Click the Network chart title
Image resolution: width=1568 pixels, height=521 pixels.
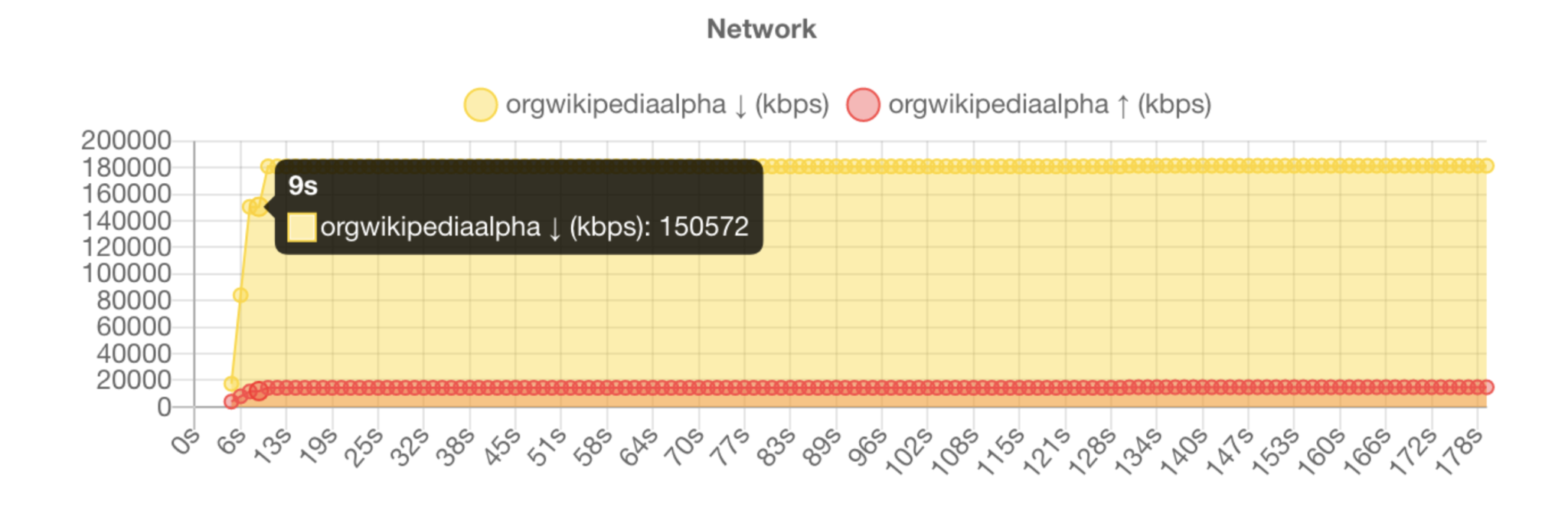click(761, 29)
